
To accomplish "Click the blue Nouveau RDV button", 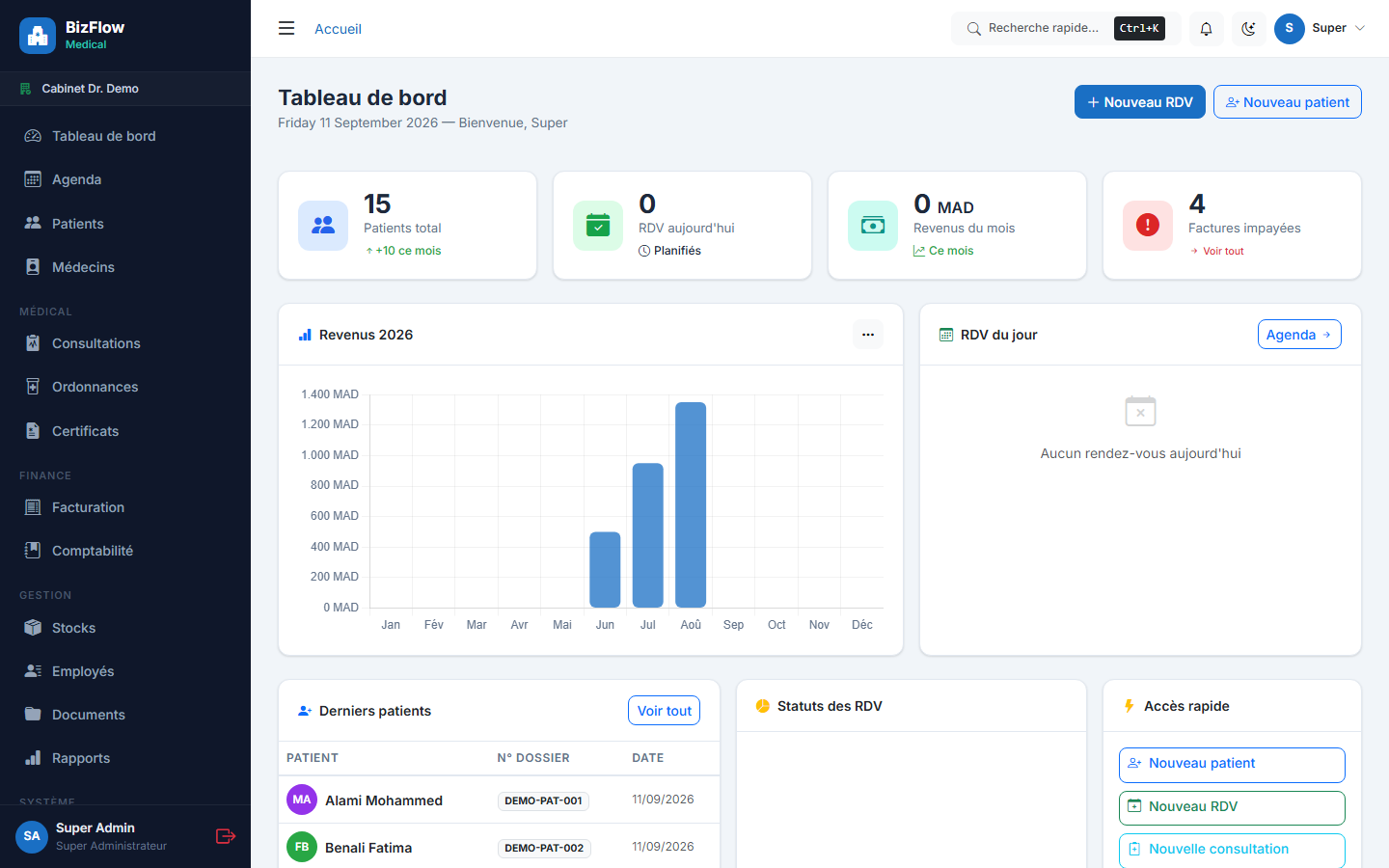I will [1139, 102].
